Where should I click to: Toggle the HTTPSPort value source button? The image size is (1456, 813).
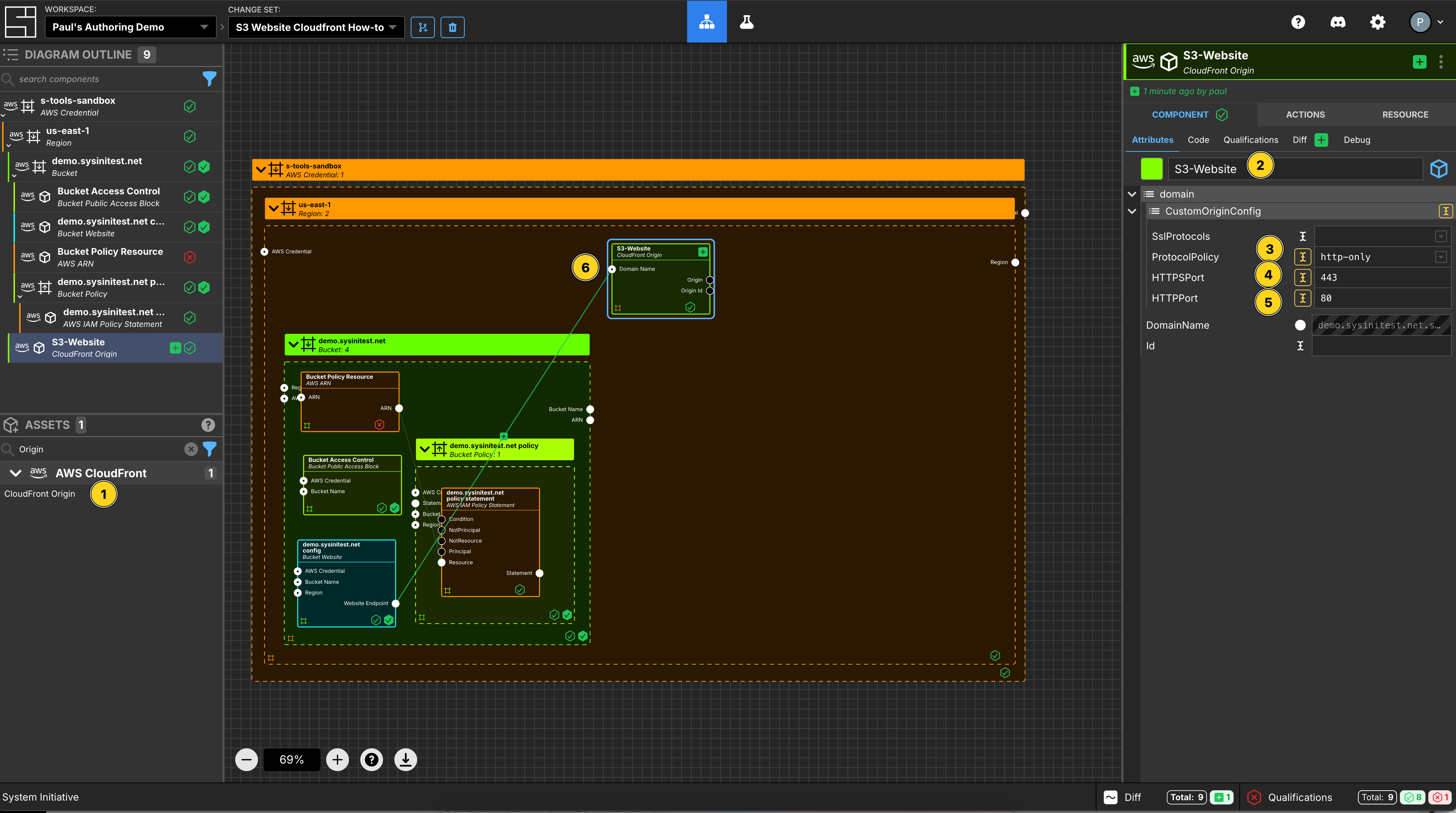click(x=1302, y=278)
